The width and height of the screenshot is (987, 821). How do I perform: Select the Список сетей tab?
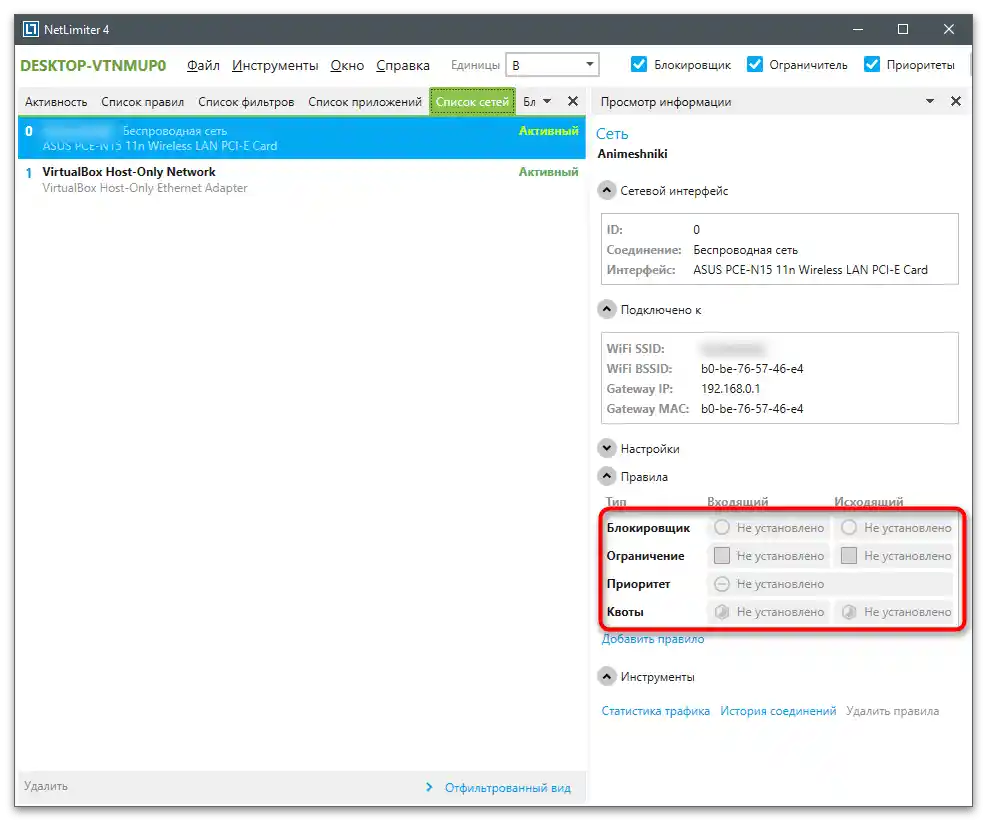(x=473, y=101)
